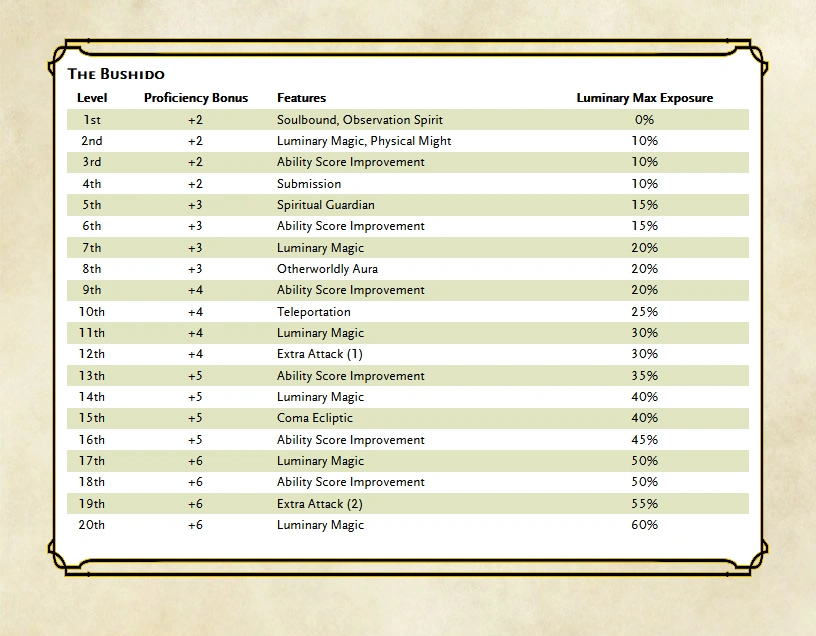816x636 pixels.
Task: Click the 10% exposure in Submission row
Action: pos(645,184)
